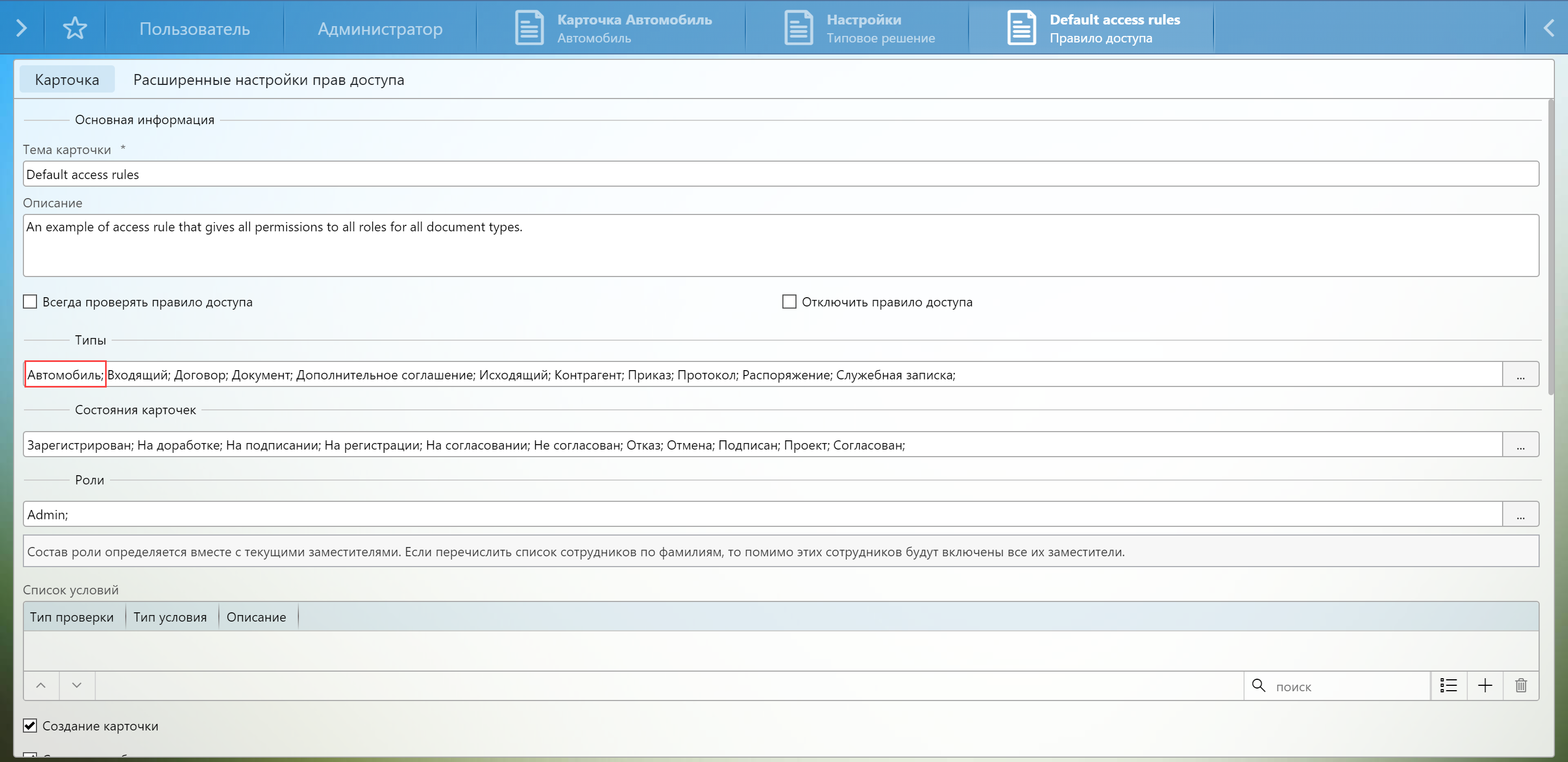Image resolution: width=1568 pixels, height=762 pixels.
Task: Expand right side panel chevron
Action: 1548,28
